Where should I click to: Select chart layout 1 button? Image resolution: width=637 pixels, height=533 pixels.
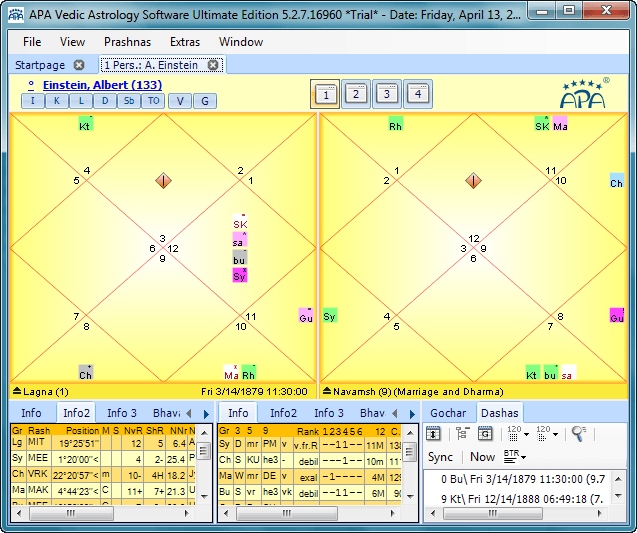325,94
